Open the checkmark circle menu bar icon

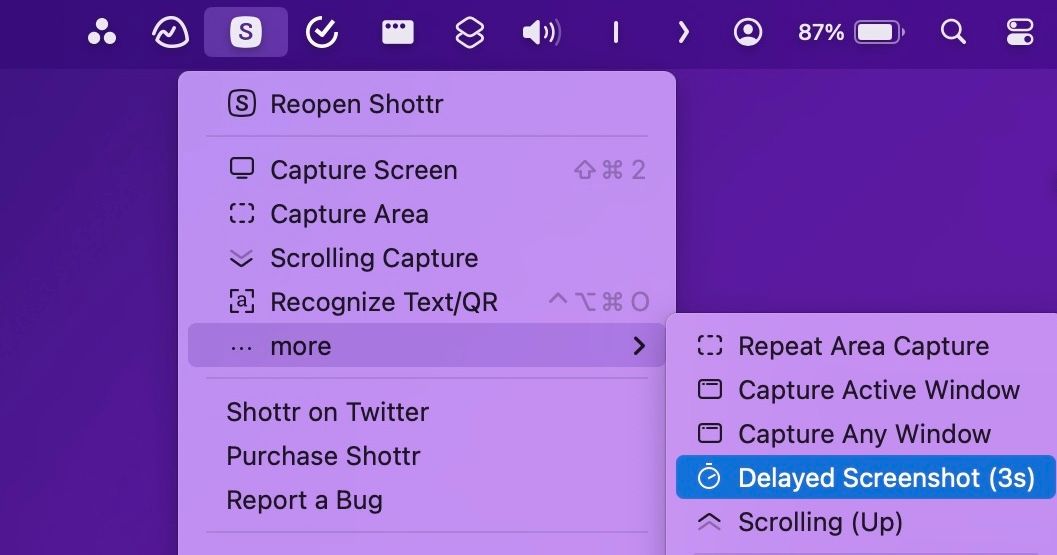click(x=321, y=33)
